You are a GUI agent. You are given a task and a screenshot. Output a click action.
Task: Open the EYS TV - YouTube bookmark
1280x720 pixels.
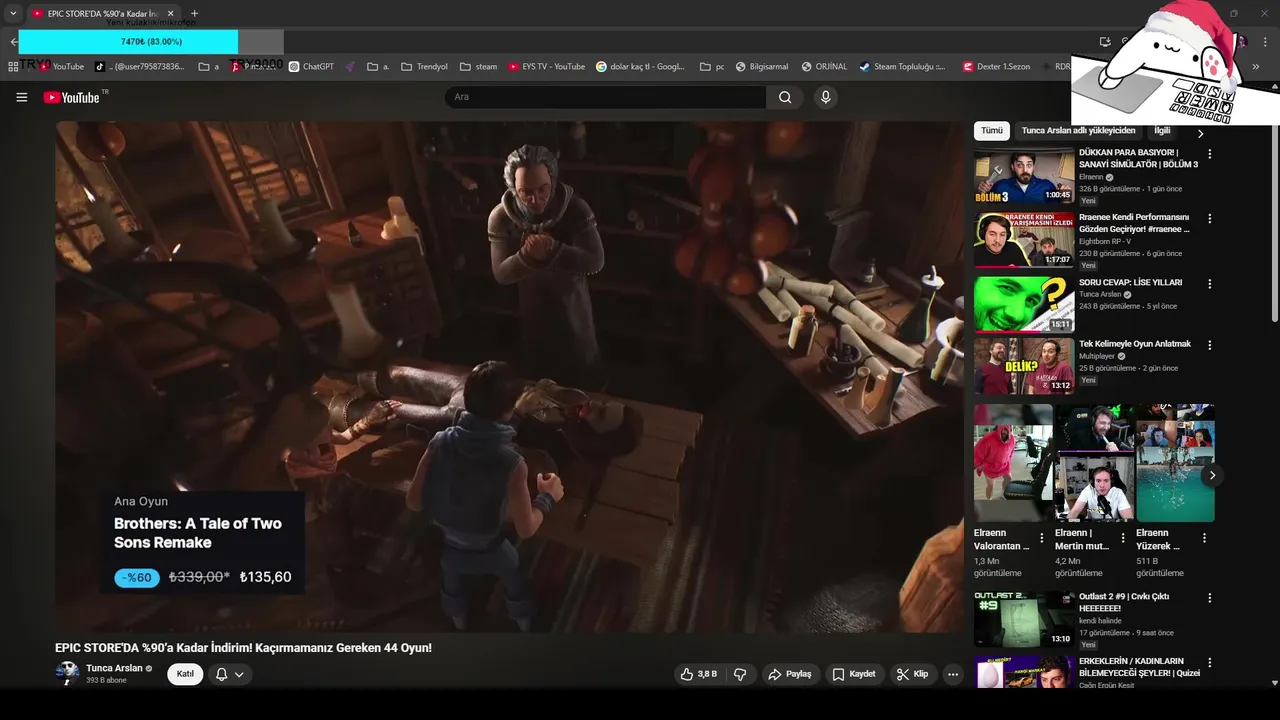pyautogui.click(x=546, y=67)
